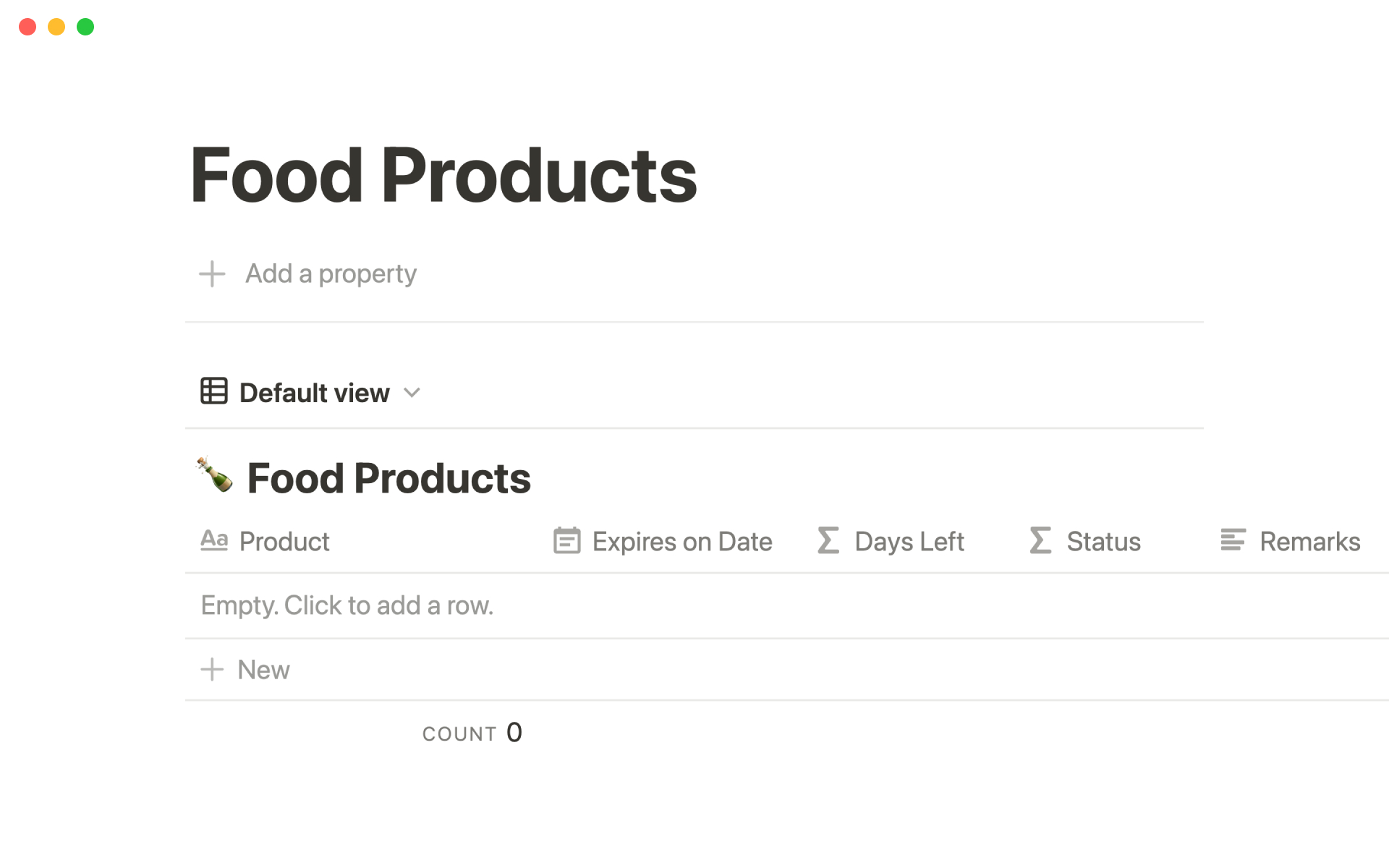Click the sigma icon beside Status

1040,541
